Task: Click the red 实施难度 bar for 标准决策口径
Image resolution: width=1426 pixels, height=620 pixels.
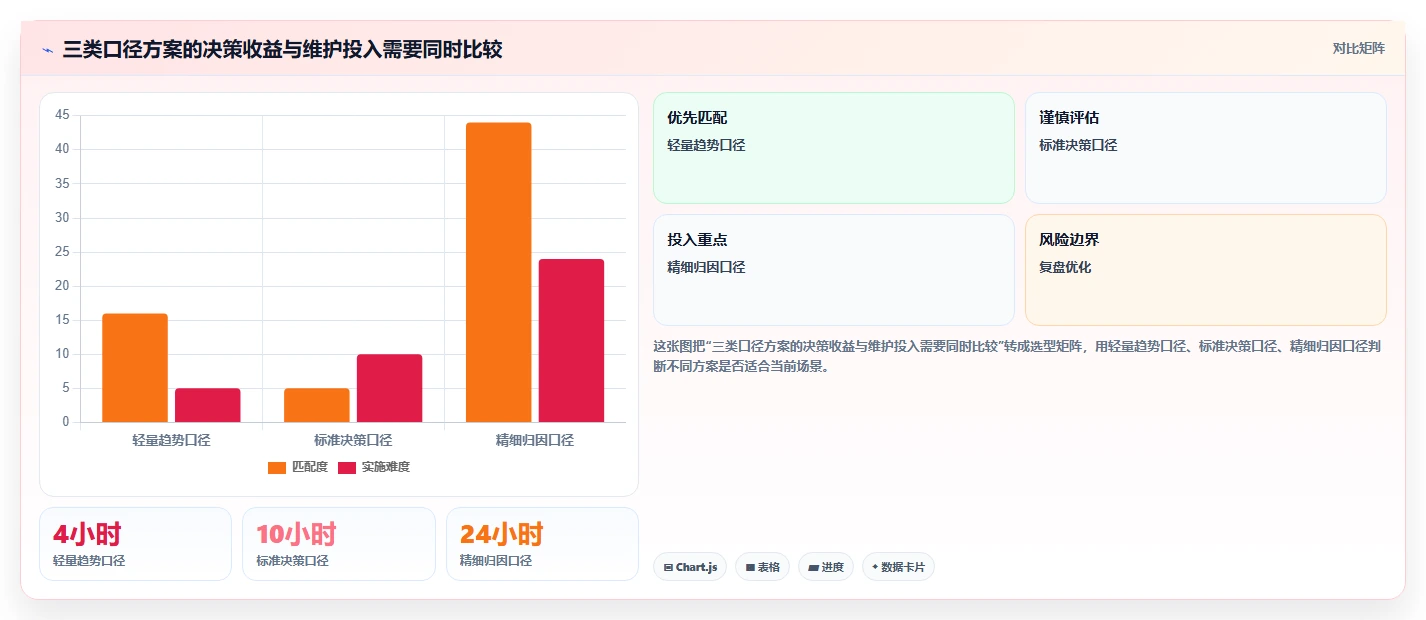Action: [x=390, y=388]
